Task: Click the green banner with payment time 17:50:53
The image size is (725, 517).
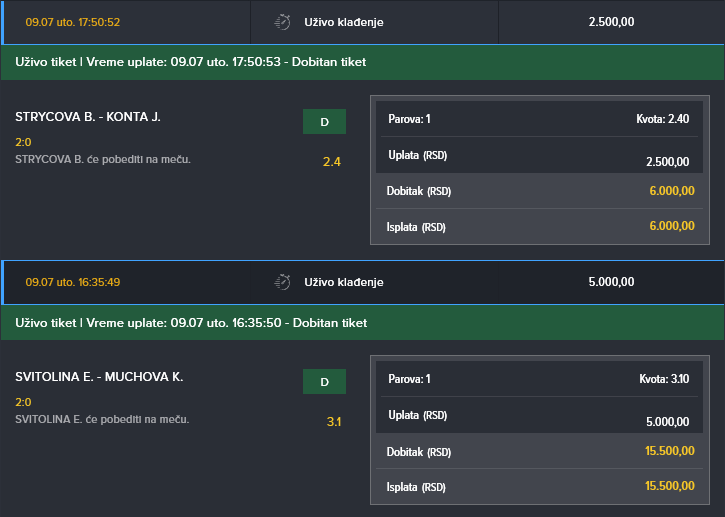Action: tap(362, 62)
